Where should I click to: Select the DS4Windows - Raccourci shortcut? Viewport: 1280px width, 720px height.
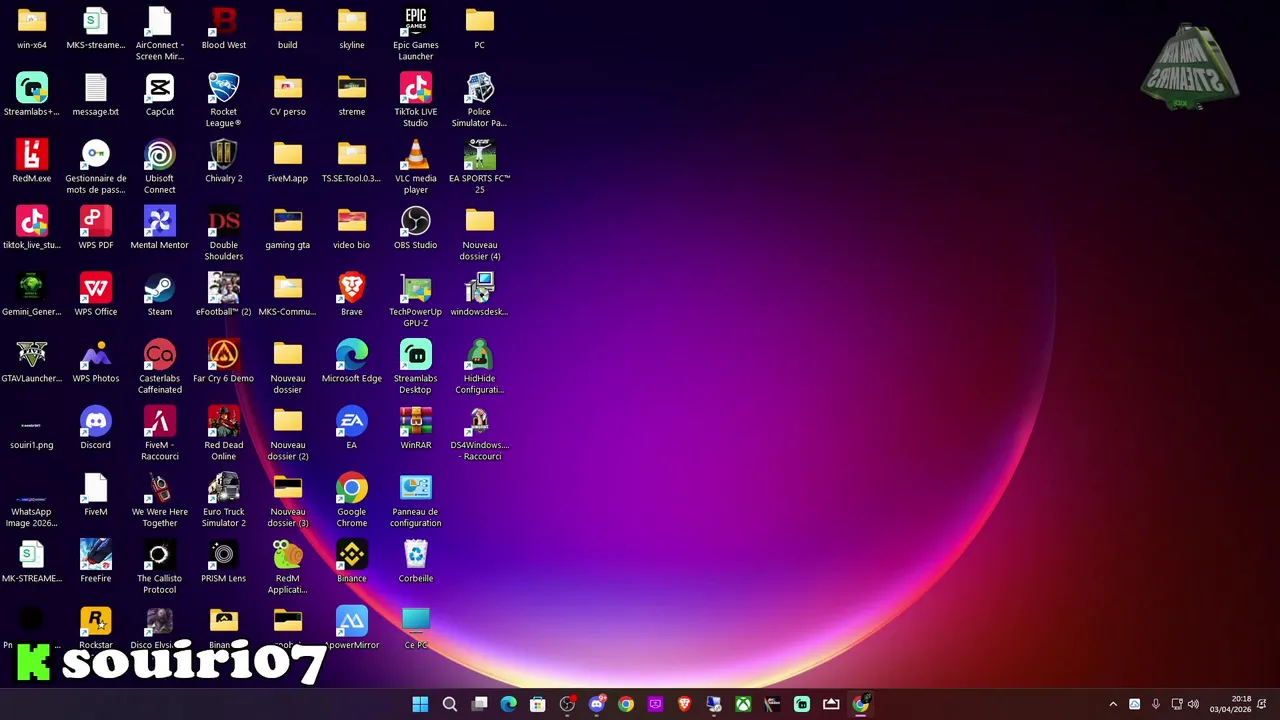[x=480, y=434]
